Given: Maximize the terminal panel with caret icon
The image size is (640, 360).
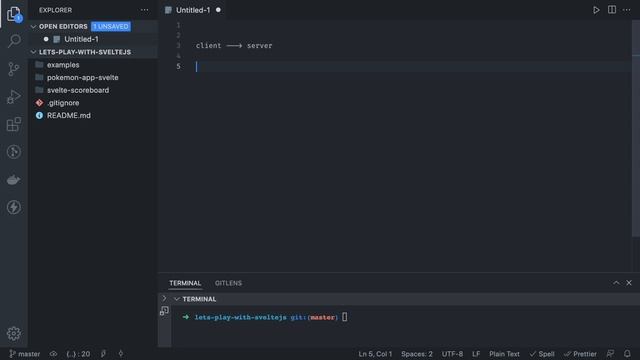Looking at the screenshot, I should pyautogui.click(x=616, y=283).
